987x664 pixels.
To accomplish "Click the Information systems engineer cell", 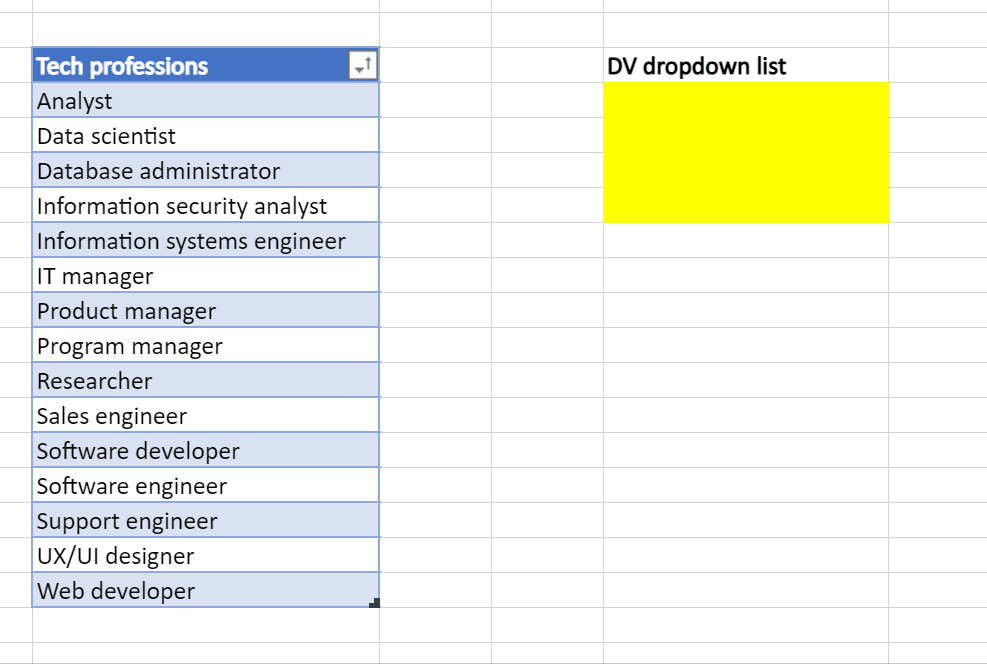I will coord(205,241).
